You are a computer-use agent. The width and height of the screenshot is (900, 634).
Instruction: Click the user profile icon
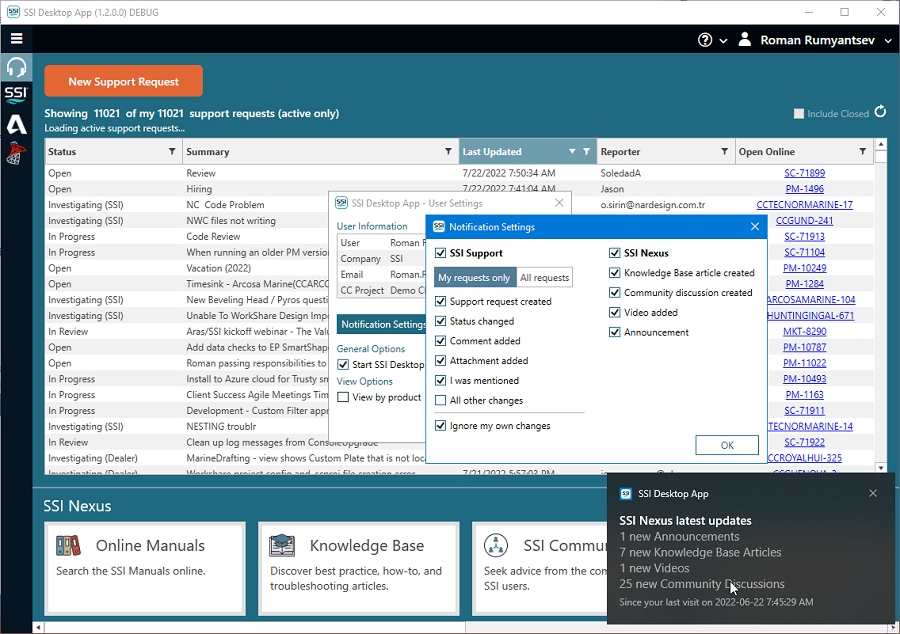point(745,39)
